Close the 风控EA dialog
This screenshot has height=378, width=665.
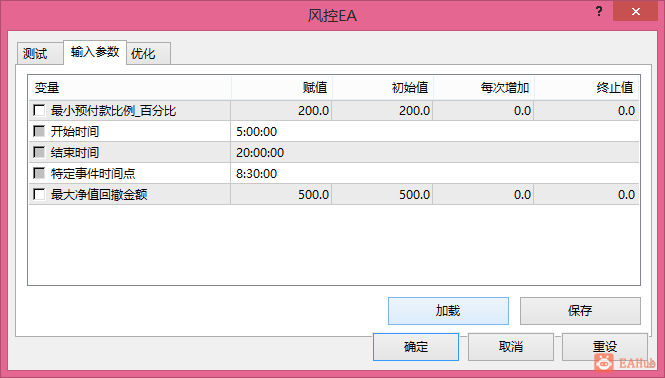point(635,11)
